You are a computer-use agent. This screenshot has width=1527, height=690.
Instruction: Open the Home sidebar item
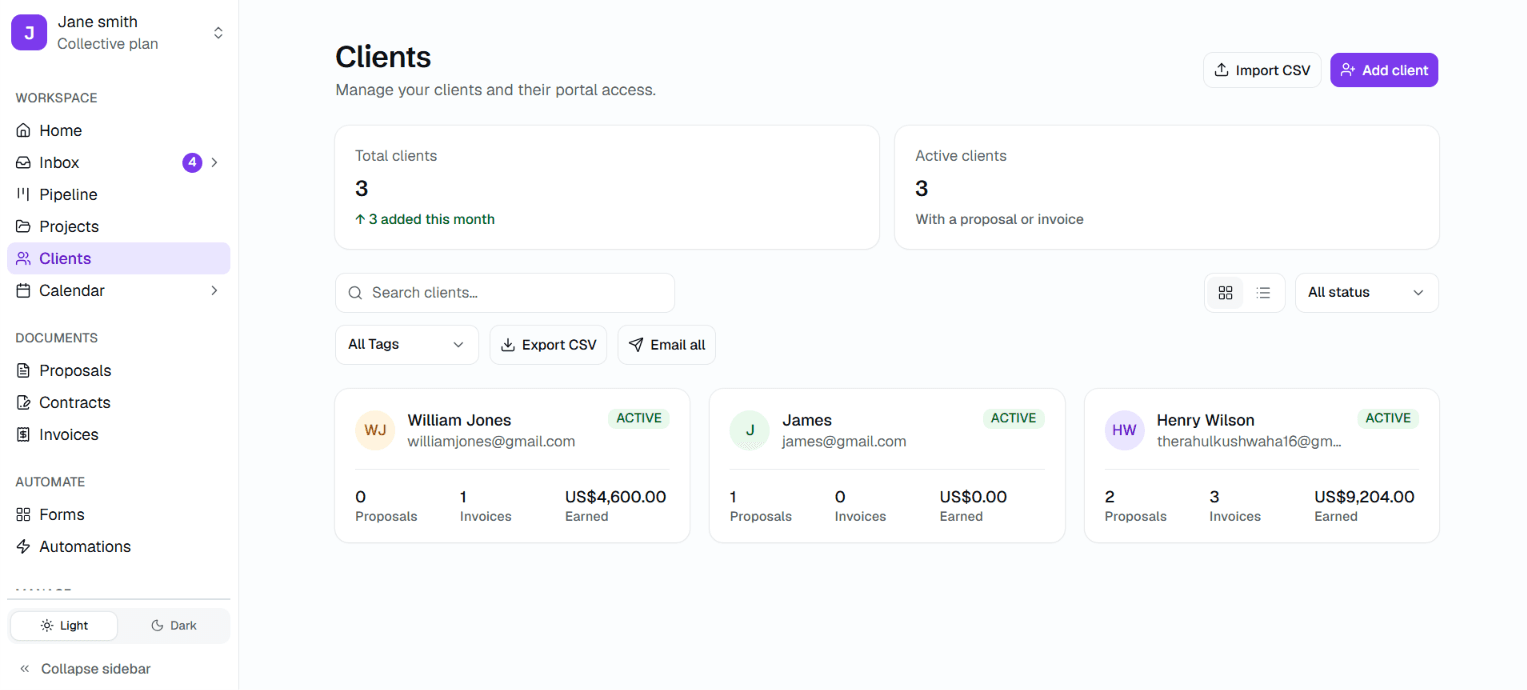click(118, 130)
